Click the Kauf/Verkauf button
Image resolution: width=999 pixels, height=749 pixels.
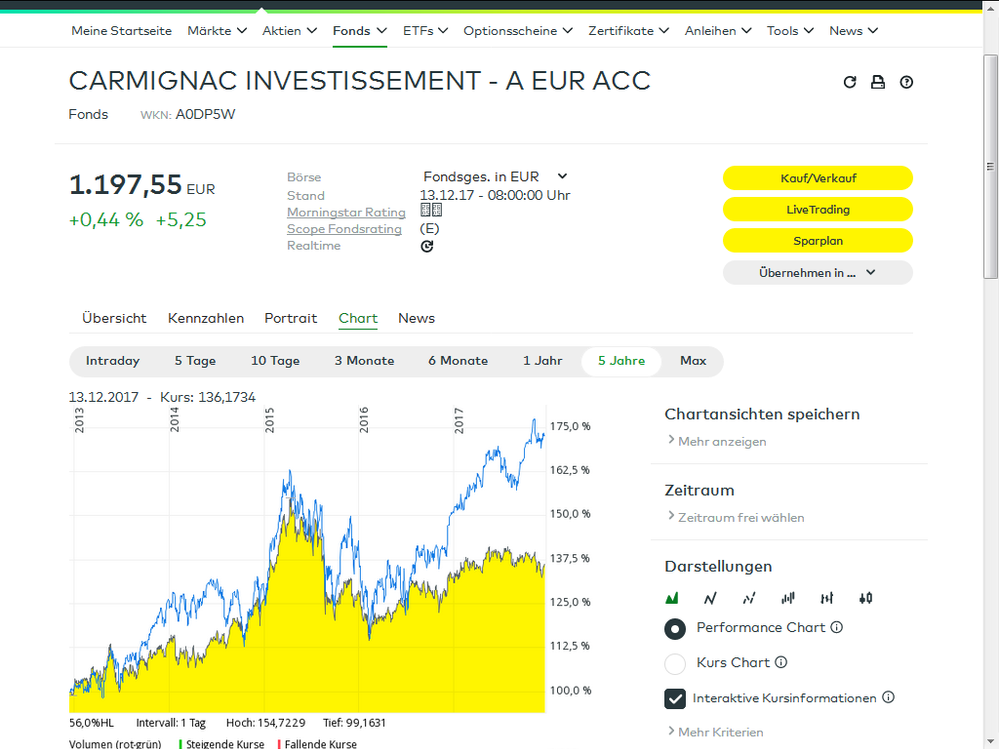(x=817, y=178)
